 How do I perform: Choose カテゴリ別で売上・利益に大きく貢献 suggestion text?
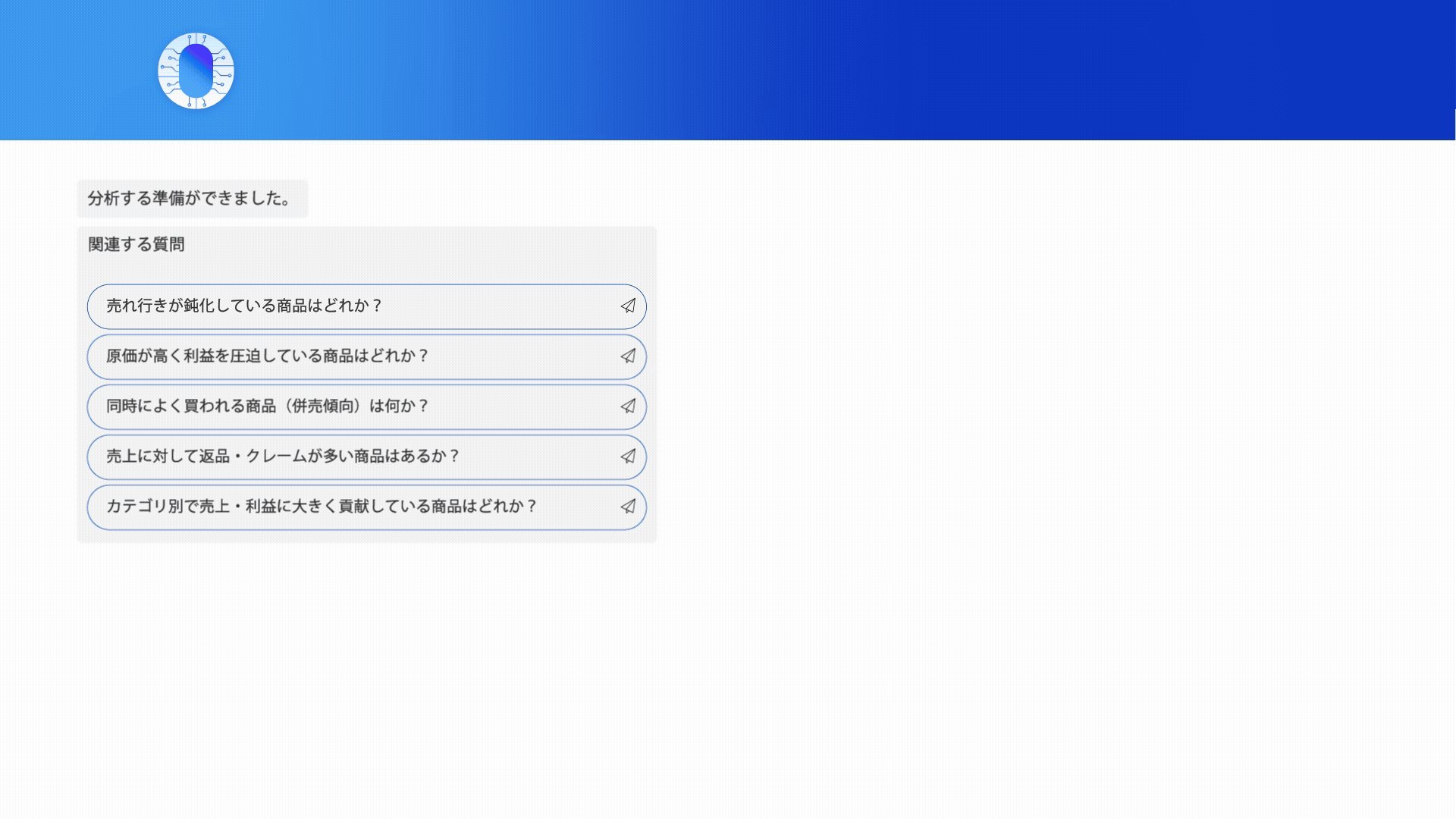(x=321, y=507)
